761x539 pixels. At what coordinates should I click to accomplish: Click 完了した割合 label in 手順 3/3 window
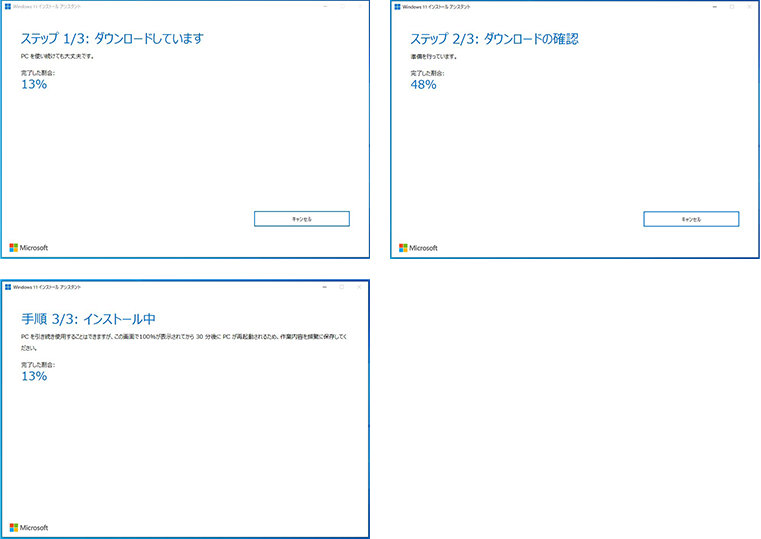point(38,364)
